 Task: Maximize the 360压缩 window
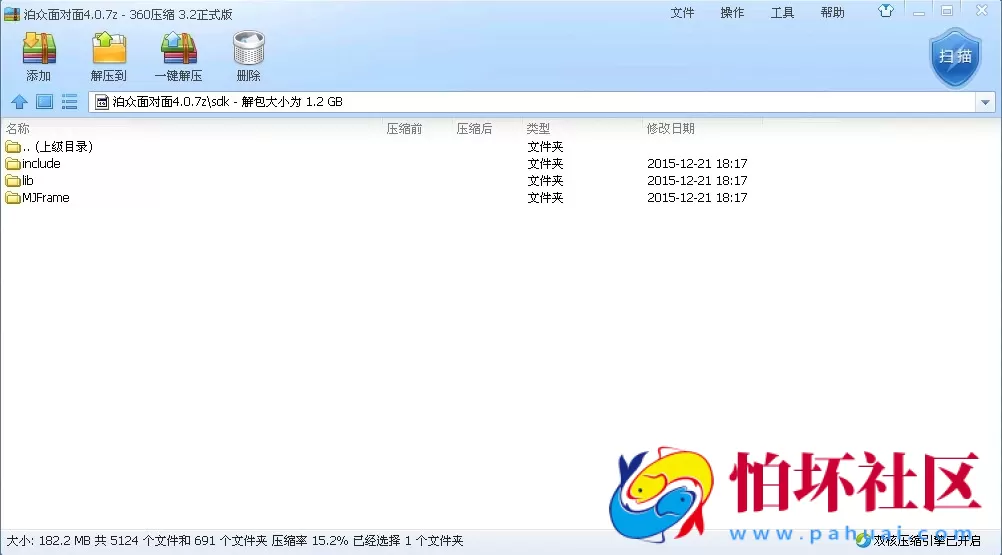pos(947,11)
